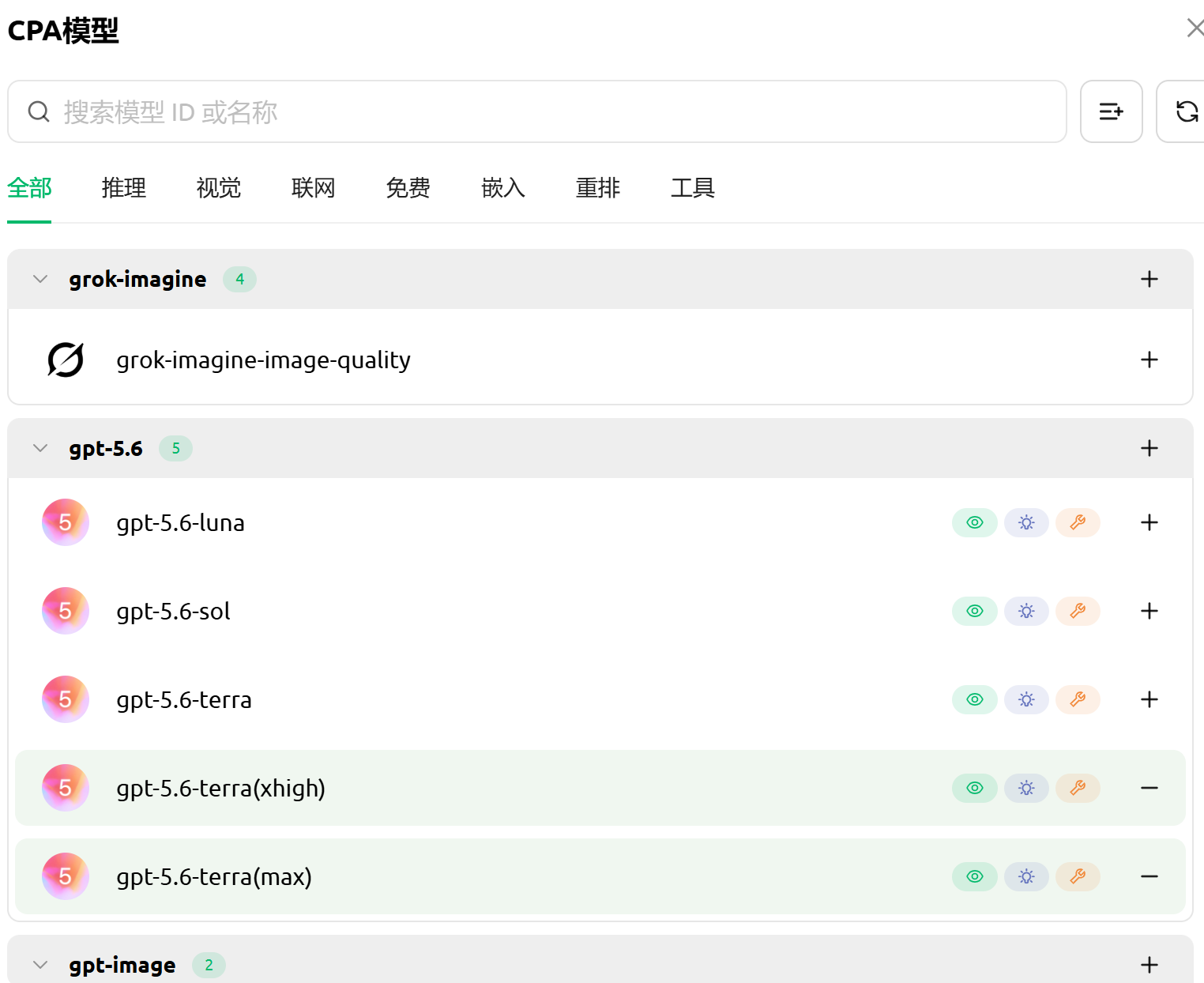This screenshot has width=1204, height=983.
Task: Click the reasoning bulb badge for gpt-5.6-terra(max)
Action: pos(1026,876)
